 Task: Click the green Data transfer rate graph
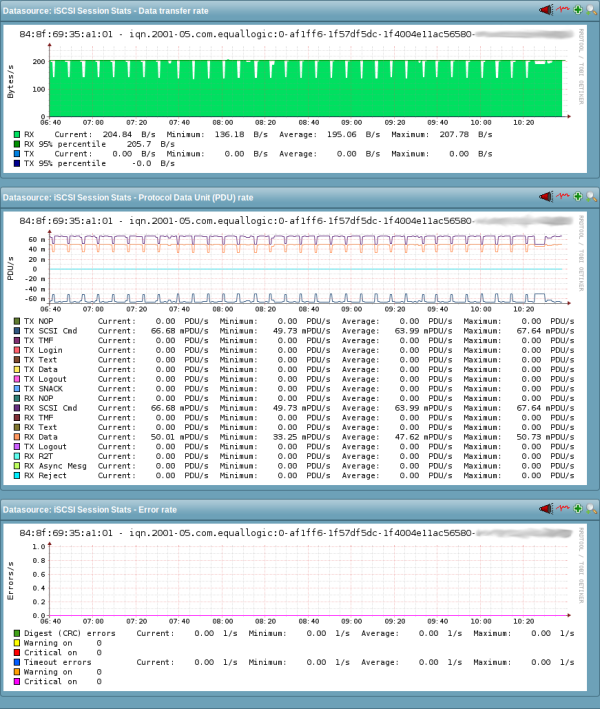306,88
